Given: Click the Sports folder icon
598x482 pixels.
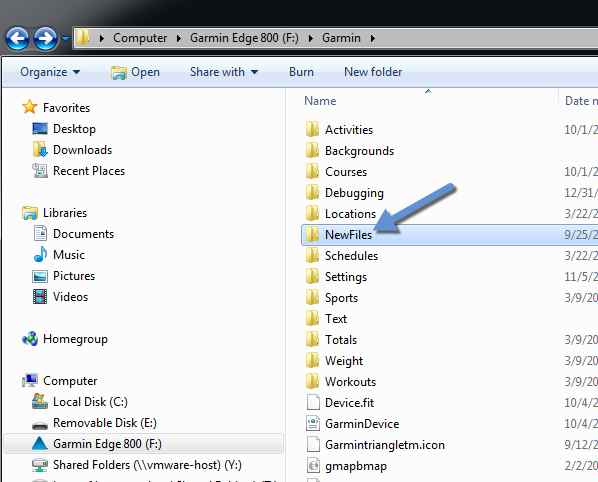Looking at the screenshot, I should 312,297.
